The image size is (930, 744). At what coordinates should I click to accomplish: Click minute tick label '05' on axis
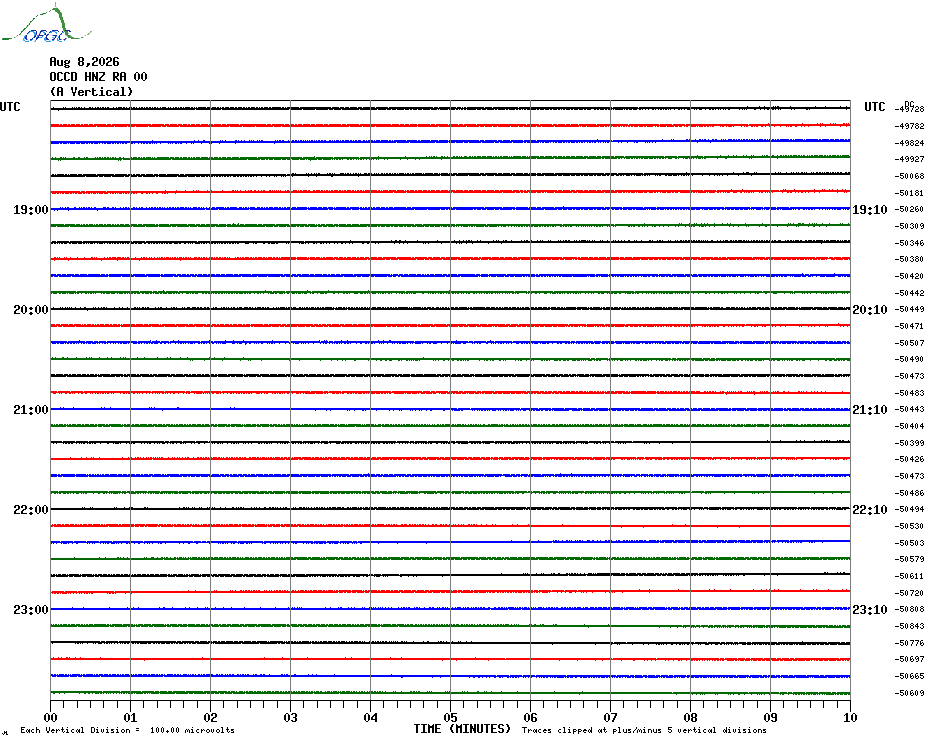coord(450,717)
